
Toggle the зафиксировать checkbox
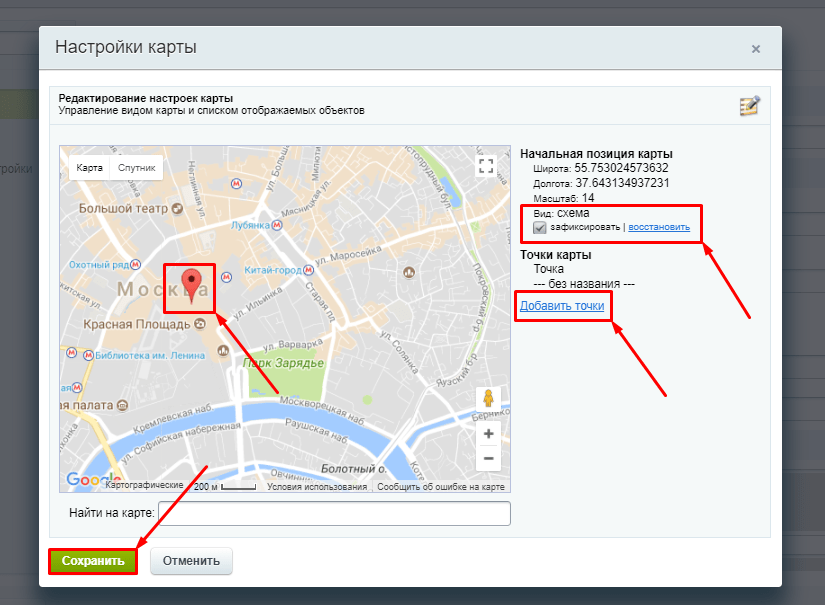point(540,227)
